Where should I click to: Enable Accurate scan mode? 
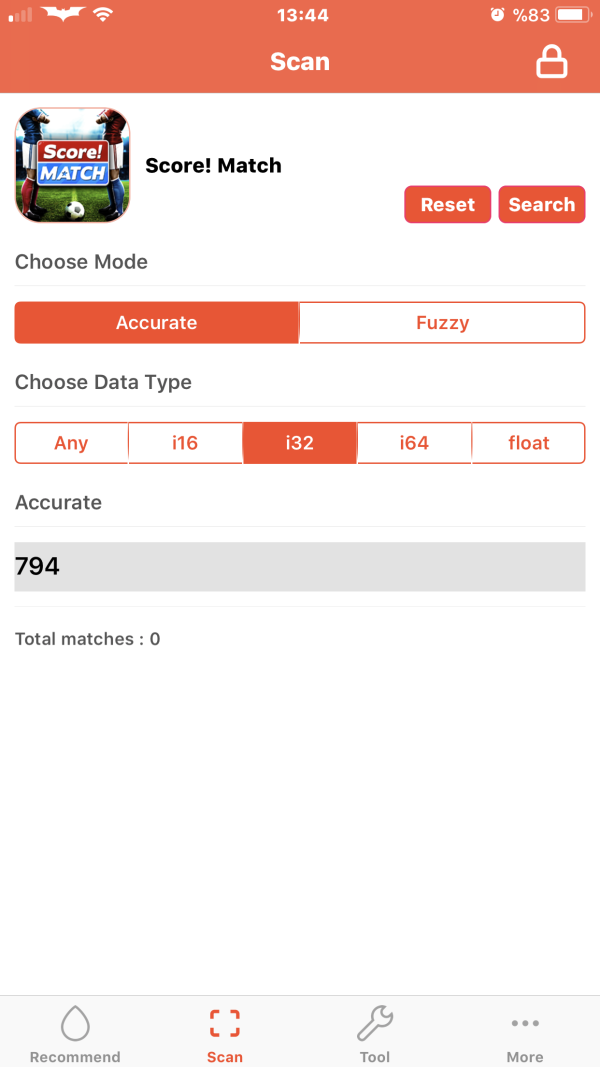click(x=156, y=322)
